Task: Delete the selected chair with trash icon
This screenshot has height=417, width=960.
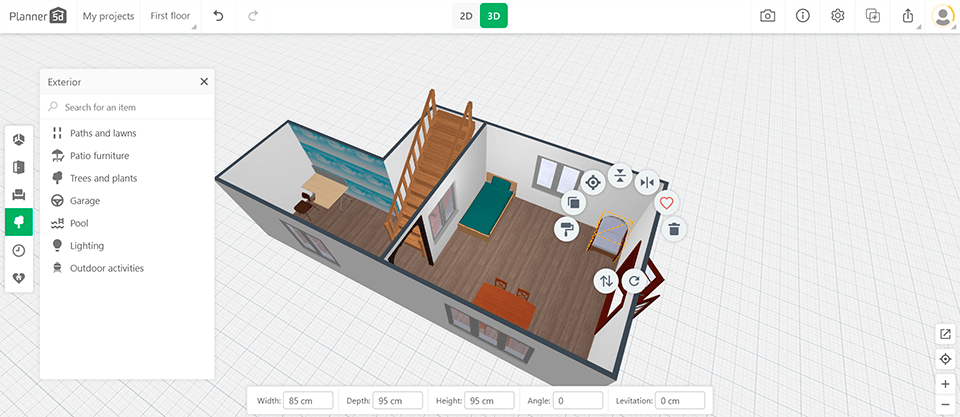Action: 674,229
